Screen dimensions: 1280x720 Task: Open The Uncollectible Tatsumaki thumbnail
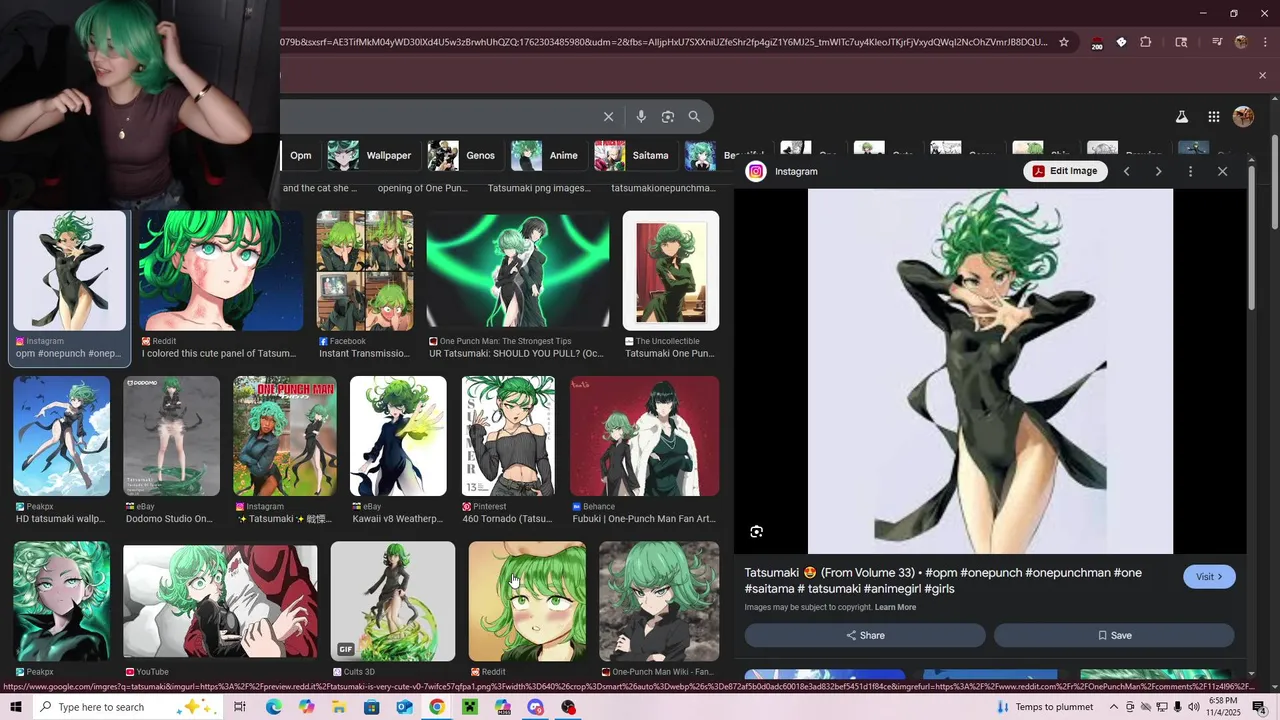pos(671,271)
